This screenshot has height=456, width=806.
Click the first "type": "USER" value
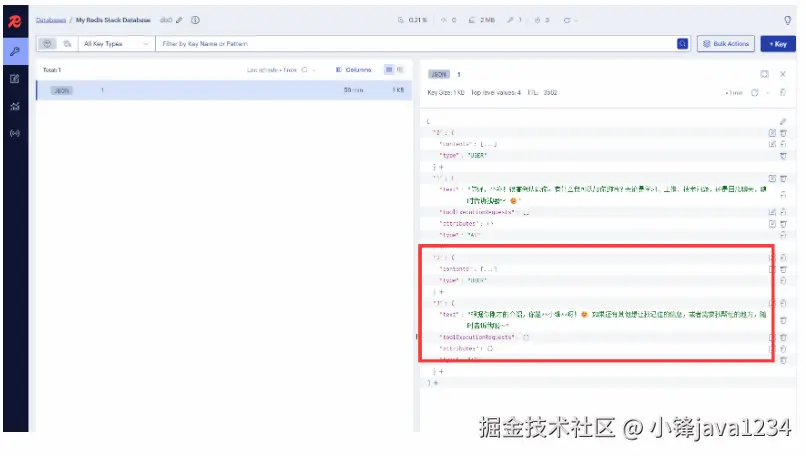pyautogui.click(x=477, y=155)
